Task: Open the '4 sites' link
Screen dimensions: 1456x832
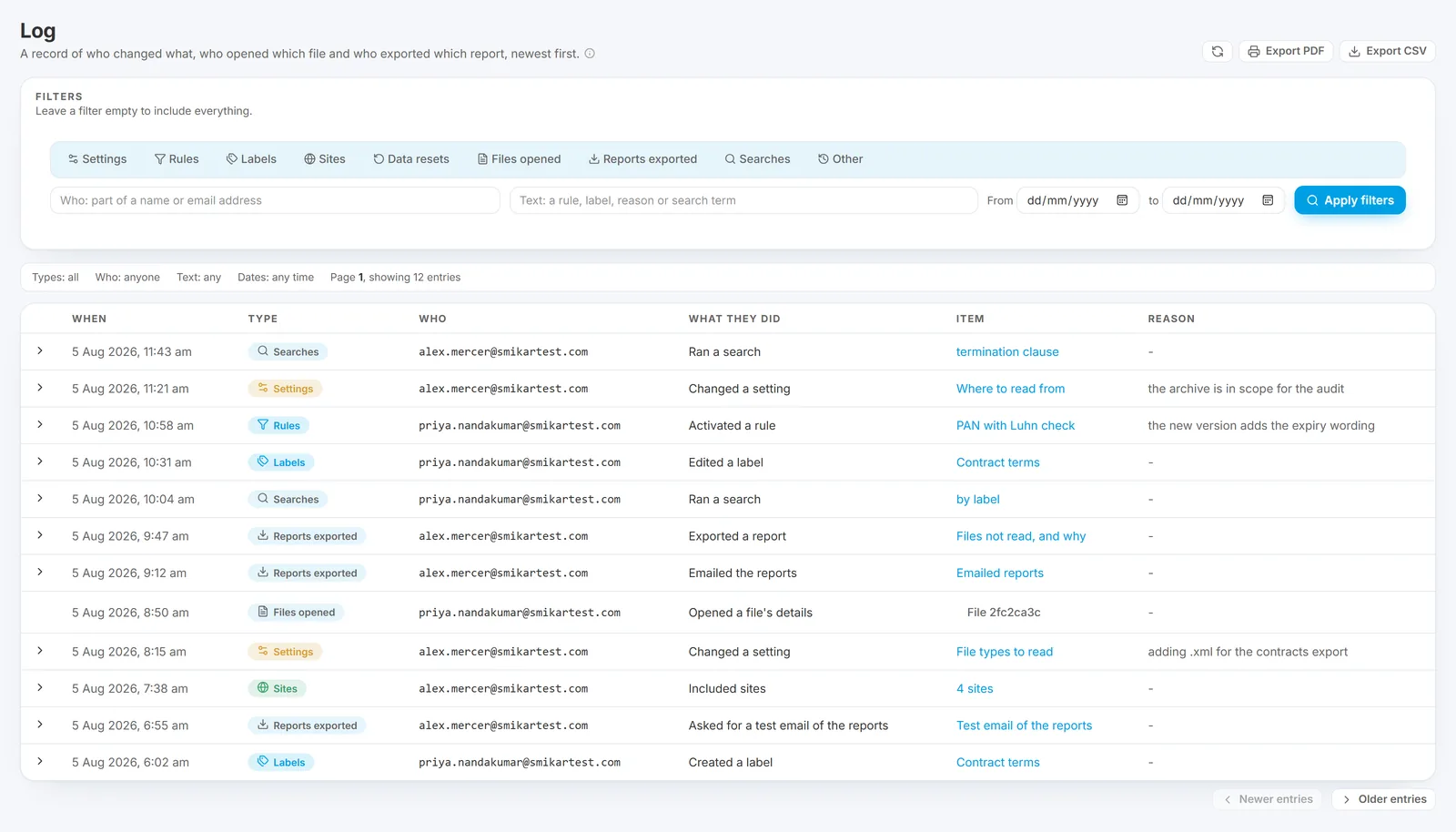Action: 975,689
